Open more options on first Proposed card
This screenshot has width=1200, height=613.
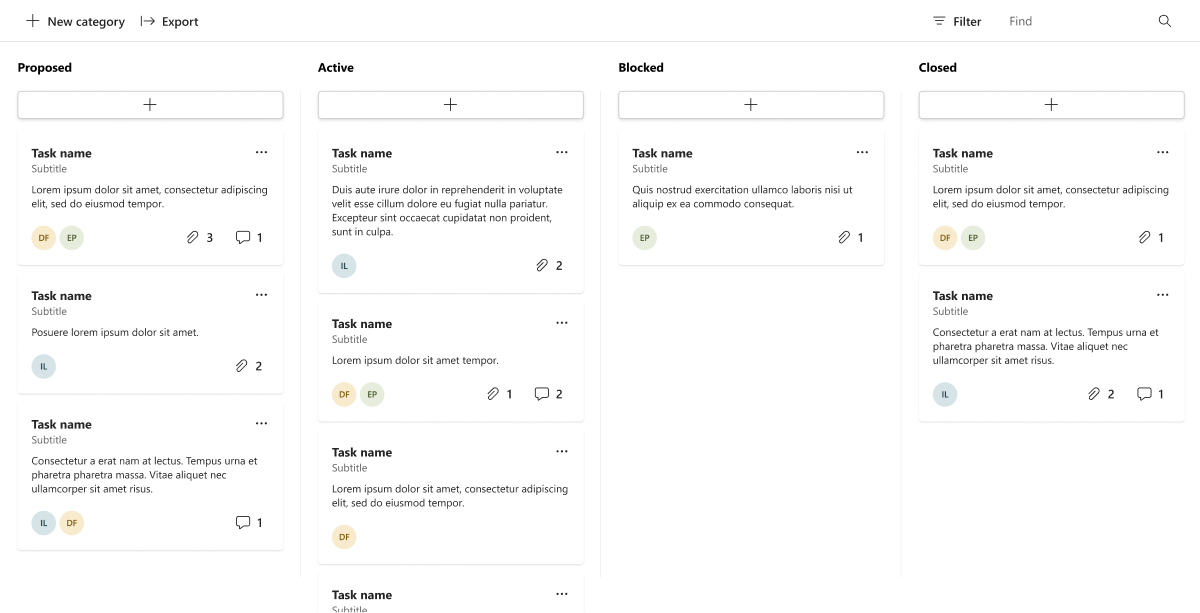261,152
